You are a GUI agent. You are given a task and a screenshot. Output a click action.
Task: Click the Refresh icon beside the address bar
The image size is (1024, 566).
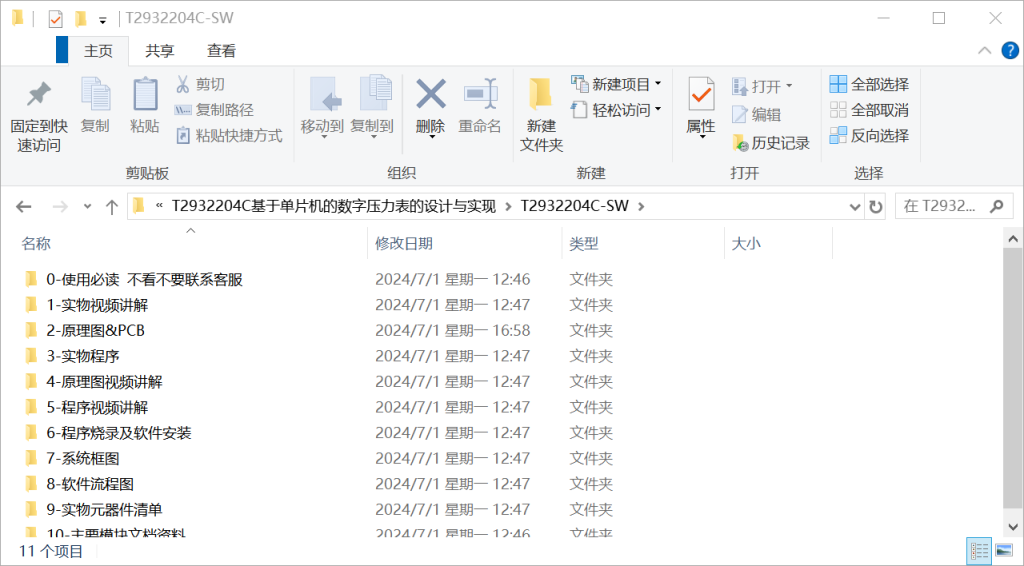876,207
